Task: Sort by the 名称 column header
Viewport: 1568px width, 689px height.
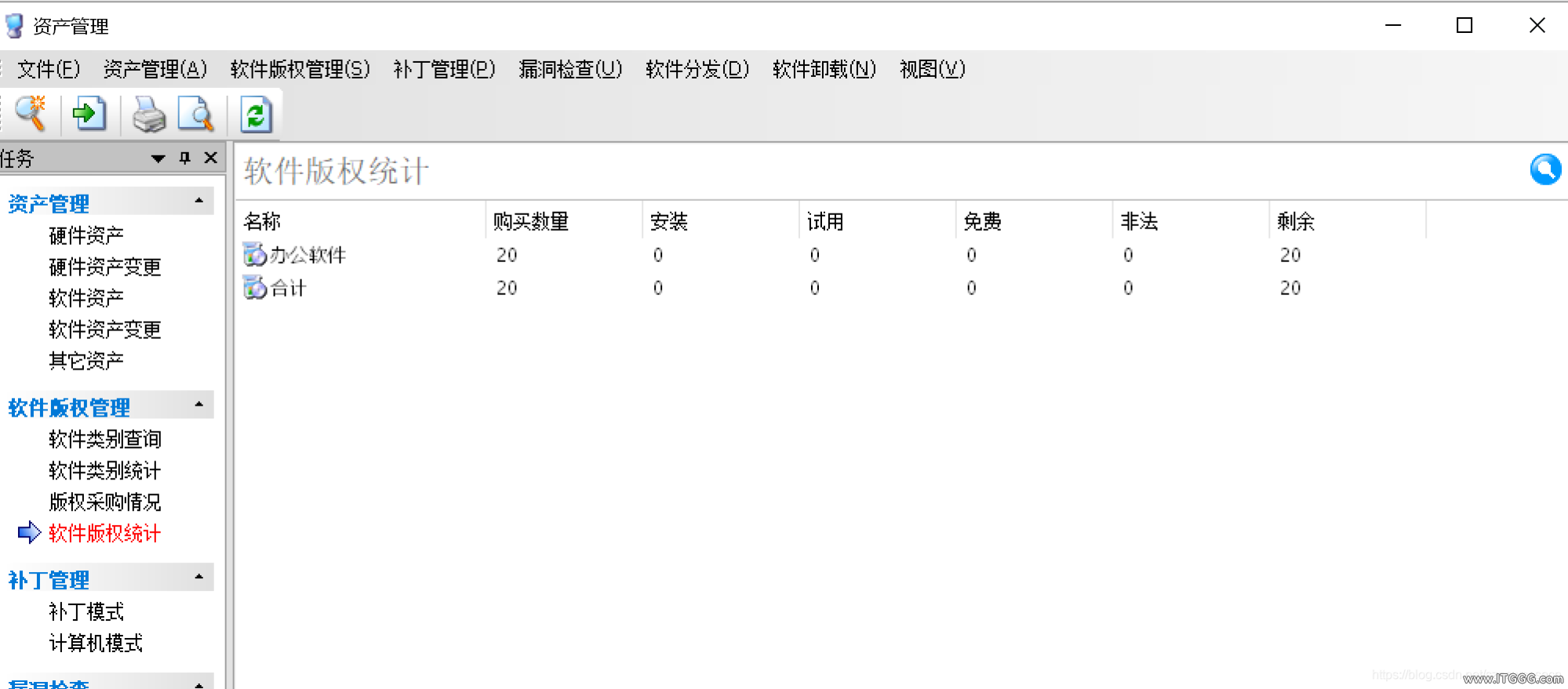Action: (x=361, y=221)
